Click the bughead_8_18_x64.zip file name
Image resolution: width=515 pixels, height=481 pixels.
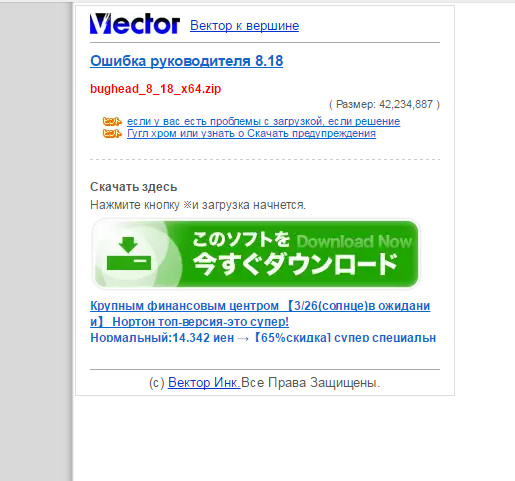[155, 89]
